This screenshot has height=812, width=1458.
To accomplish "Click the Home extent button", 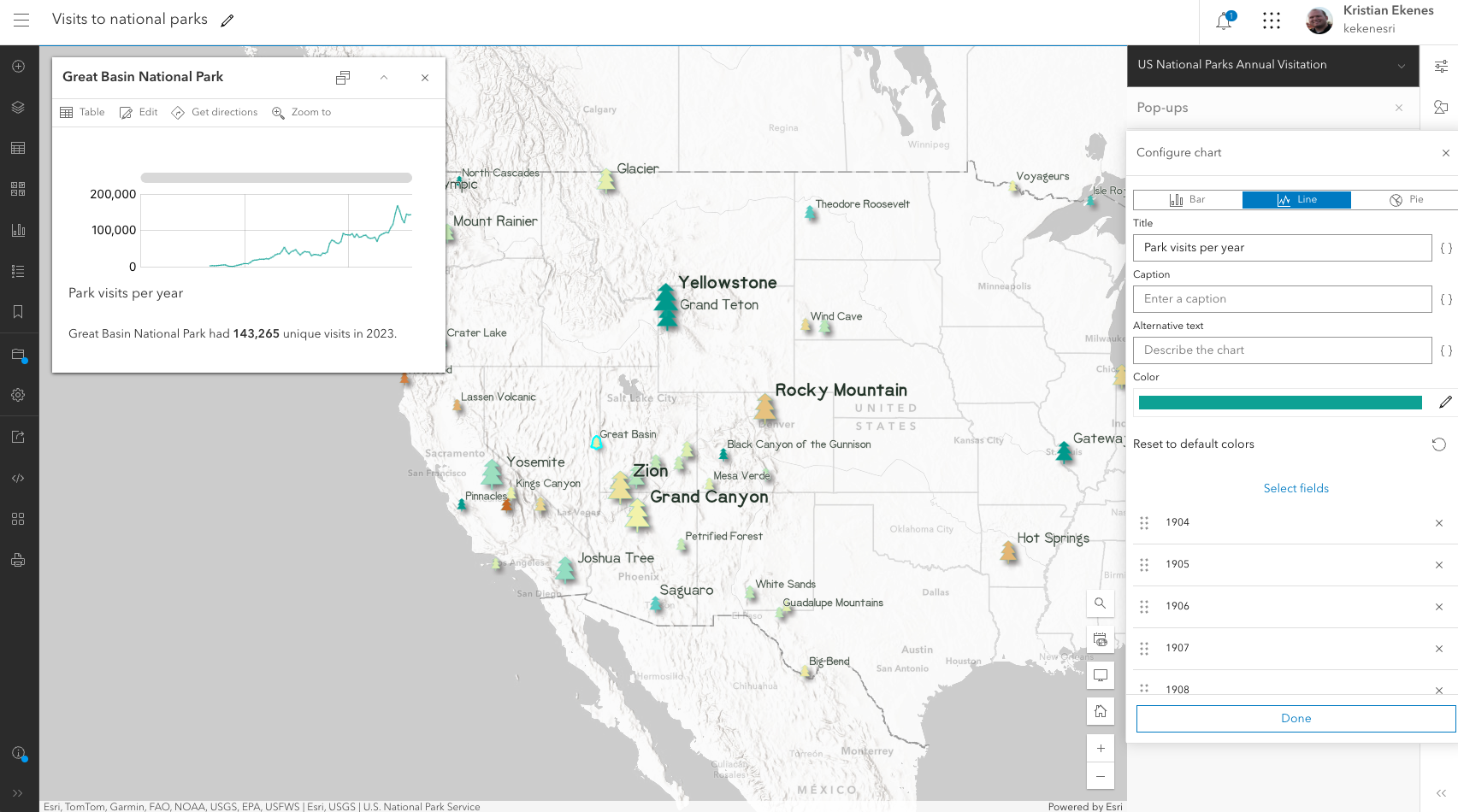I will pyautogui.click(x=1101, y=710).
